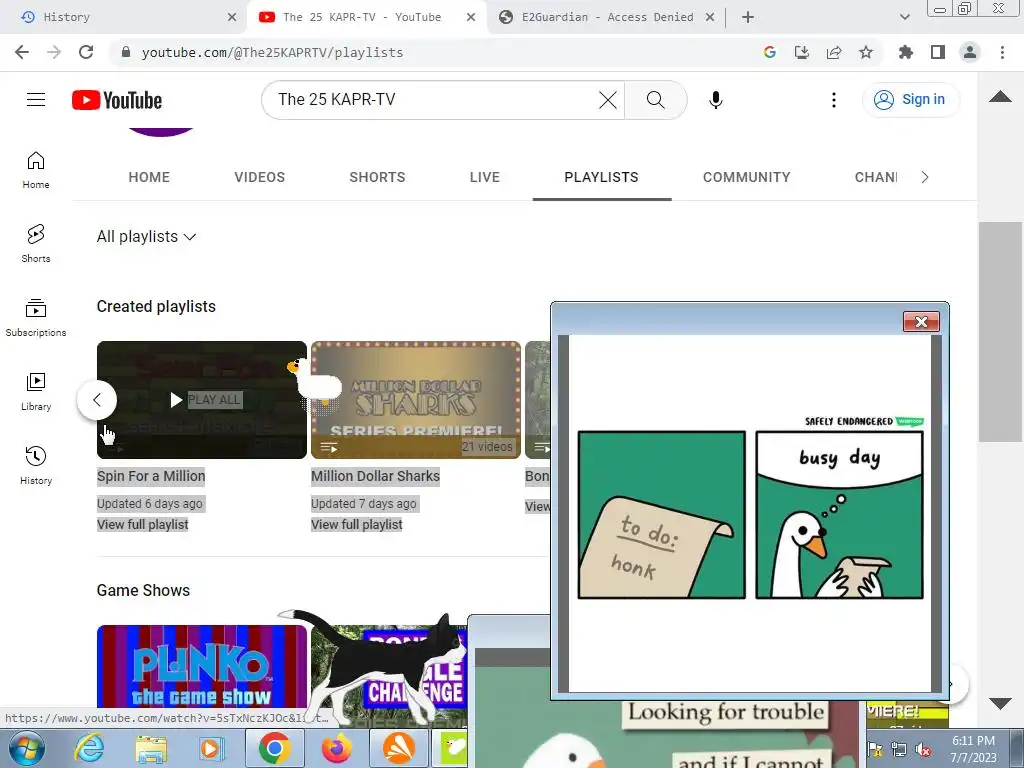
Task: Start voice search with the microphone icon
Action: [716, 100]
